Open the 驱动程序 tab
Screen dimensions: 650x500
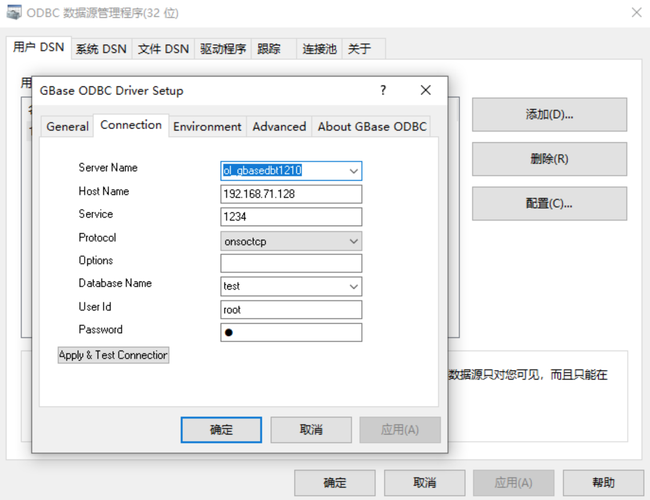click(223, 49)
